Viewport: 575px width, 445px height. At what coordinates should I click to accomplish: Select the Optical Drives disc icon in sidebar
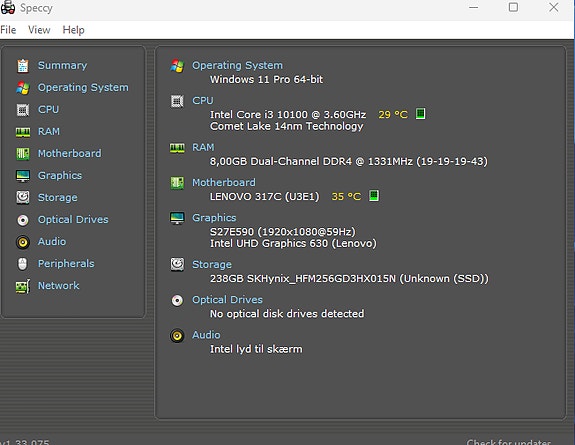[x=23, y=220]
